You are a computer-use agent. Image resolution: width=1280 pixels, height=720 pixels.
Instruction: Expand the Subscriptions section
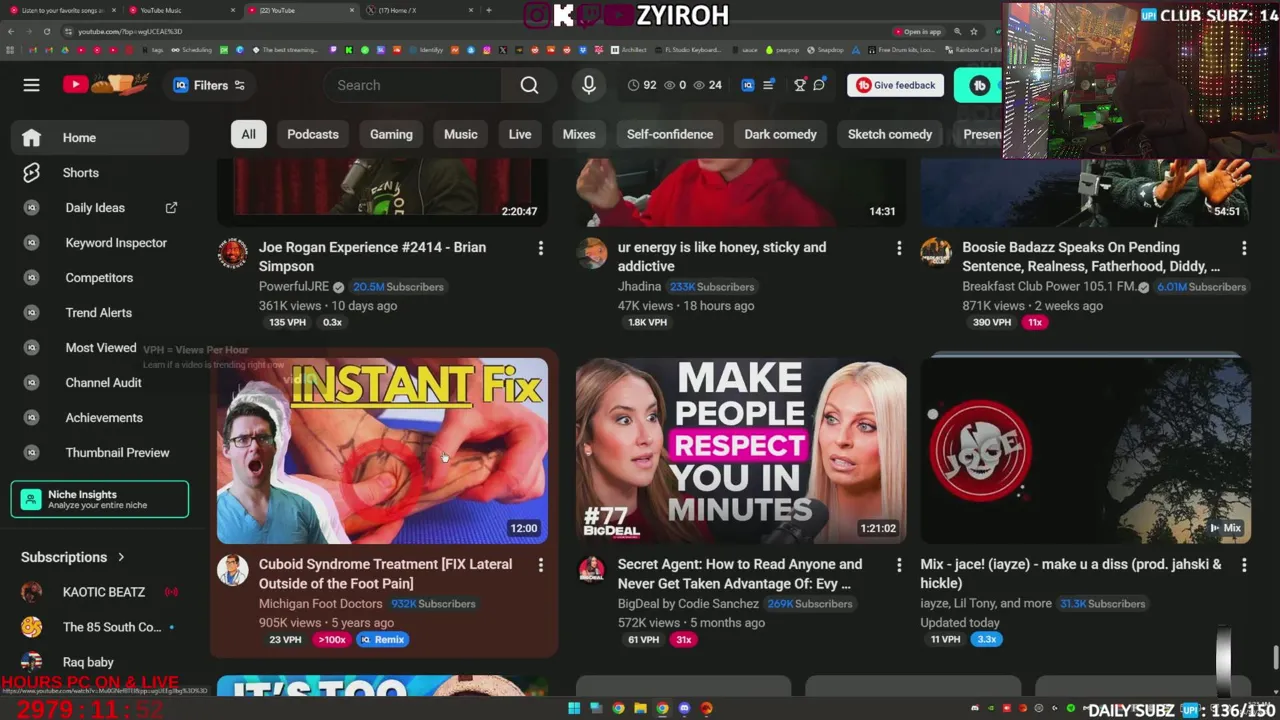[74, 557]
